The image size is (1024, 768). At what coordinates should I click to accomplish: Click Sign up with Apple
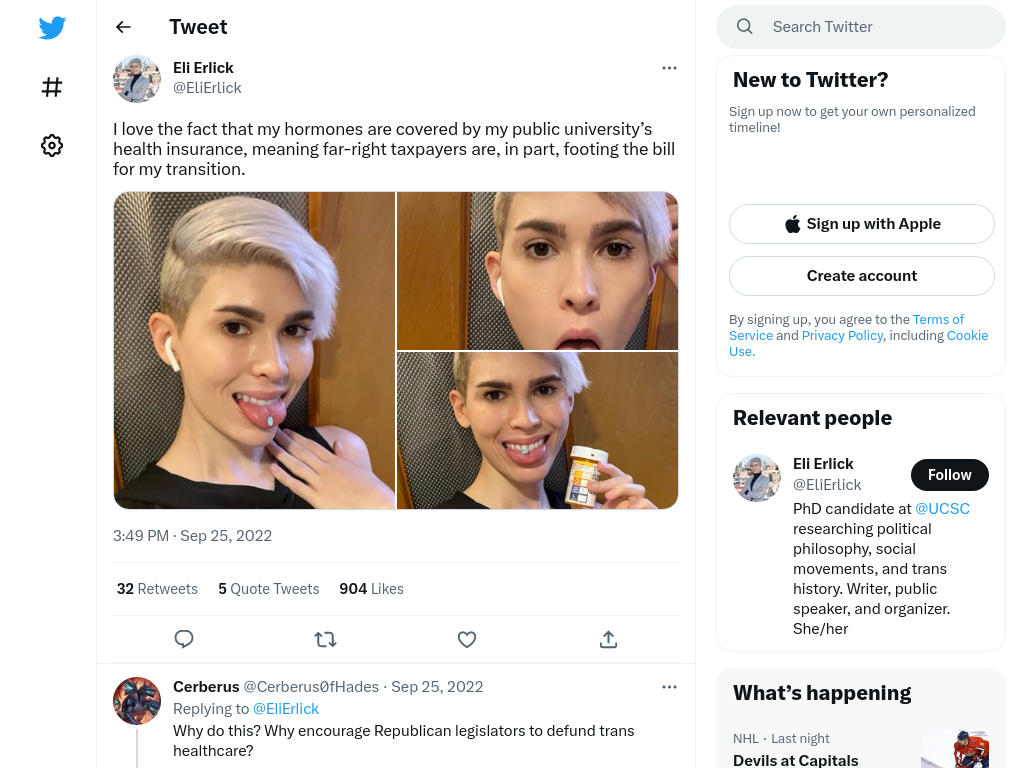pyautogui.click(x=862, y=224)
